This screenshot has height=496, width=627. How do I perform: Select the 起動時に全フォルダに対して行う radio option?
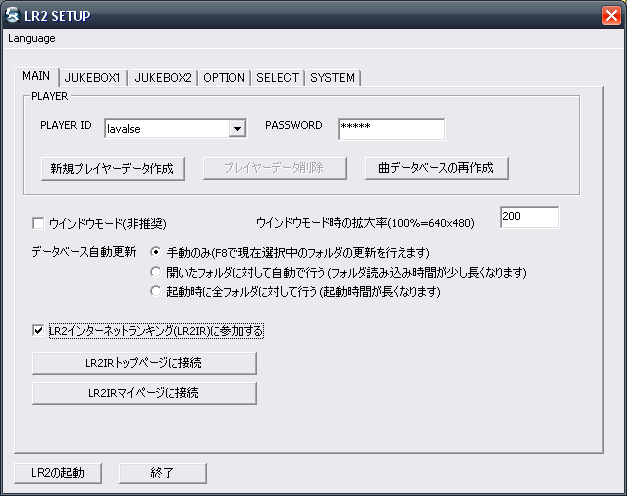click(155, 292)
